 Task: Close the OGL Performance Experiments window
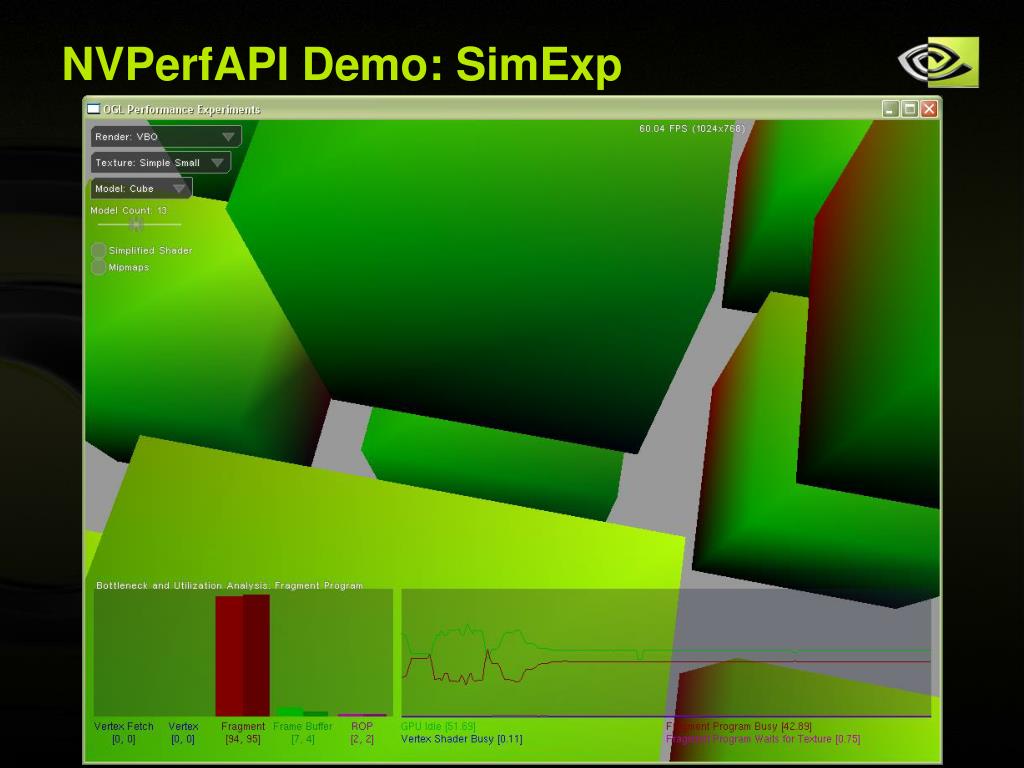click(x=929, y=109)
